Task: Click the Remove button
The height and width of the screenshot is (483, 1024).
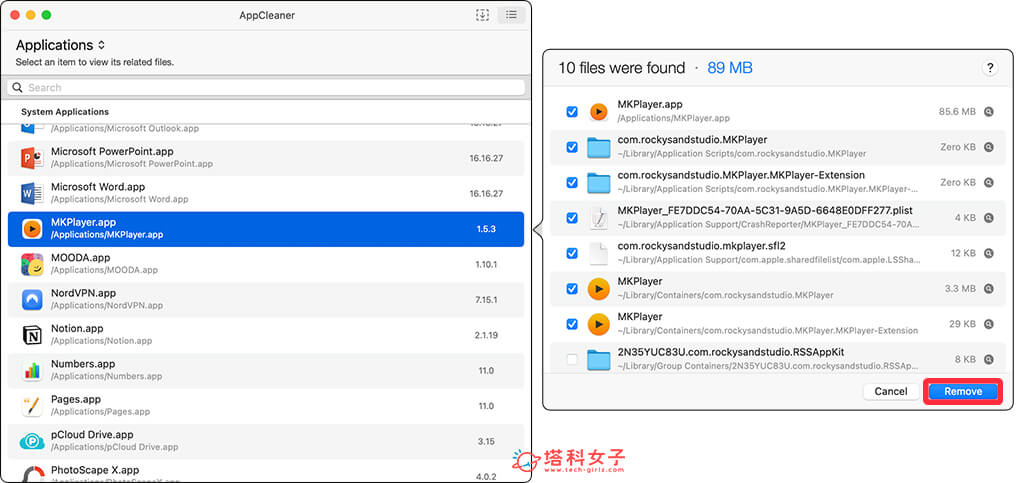Action: point(963,392)
